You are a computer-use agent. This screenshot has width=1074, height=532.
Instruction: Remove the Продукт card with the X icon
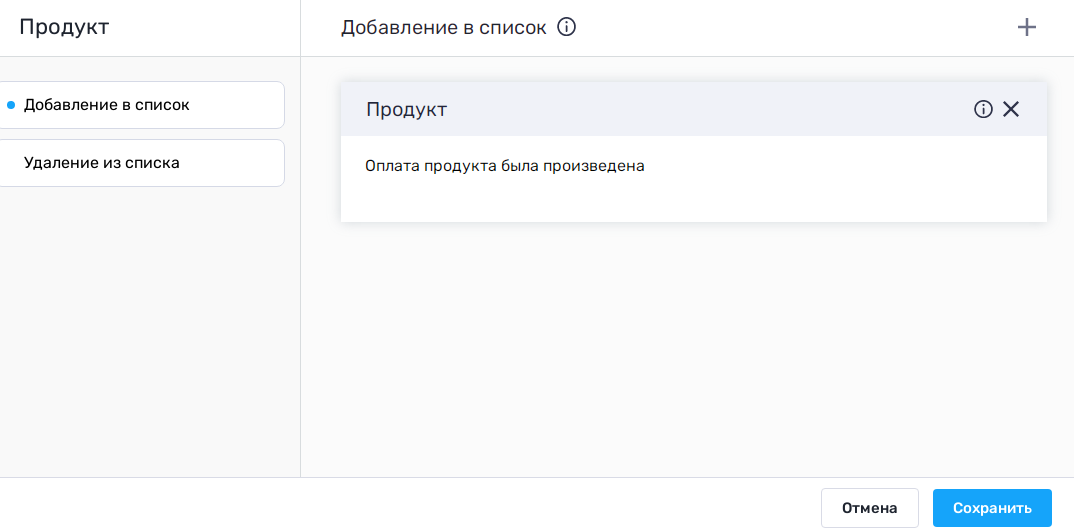pos(1011,109)
